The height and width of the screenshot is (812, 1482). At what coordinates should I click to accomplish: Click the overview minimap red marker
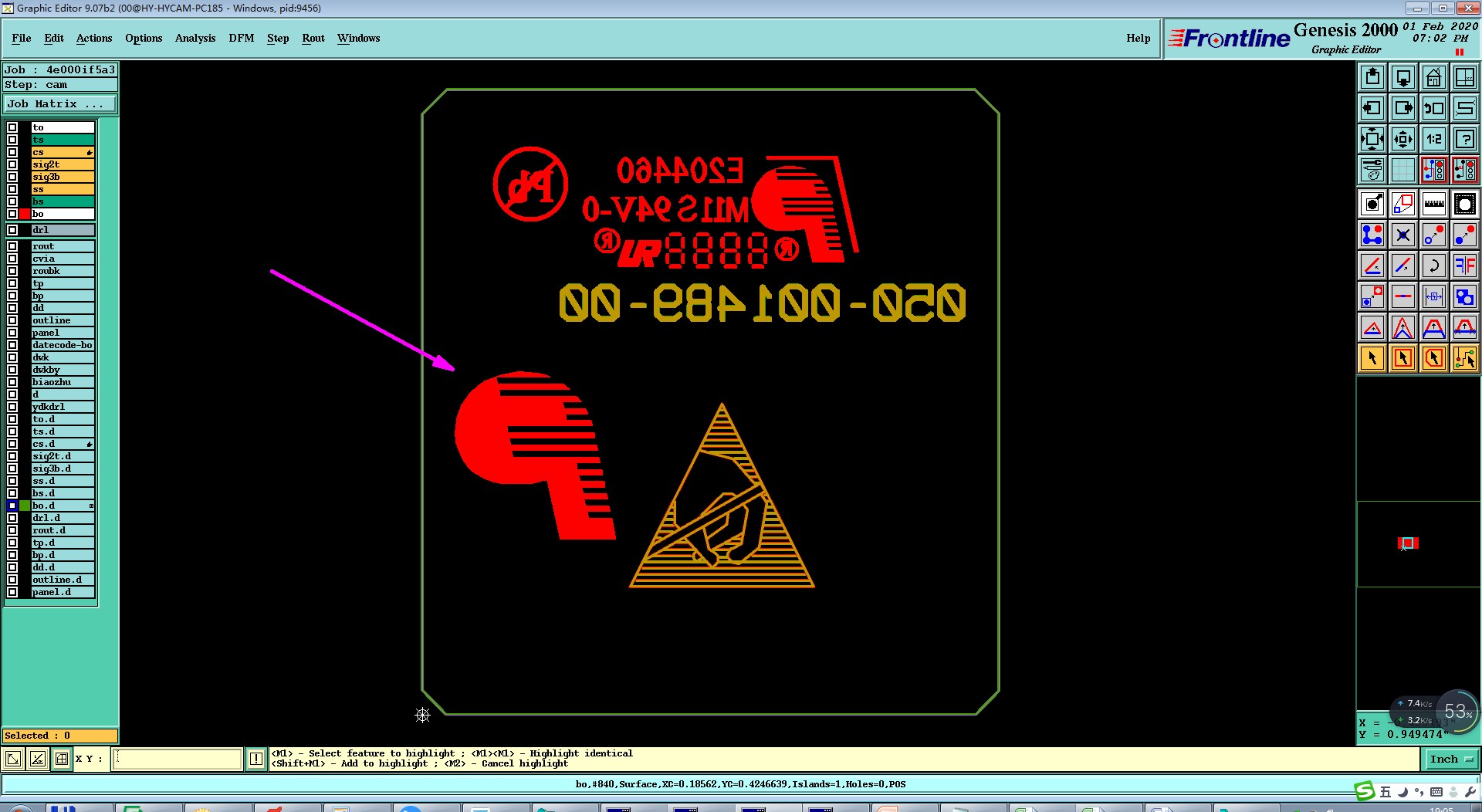1408,543
